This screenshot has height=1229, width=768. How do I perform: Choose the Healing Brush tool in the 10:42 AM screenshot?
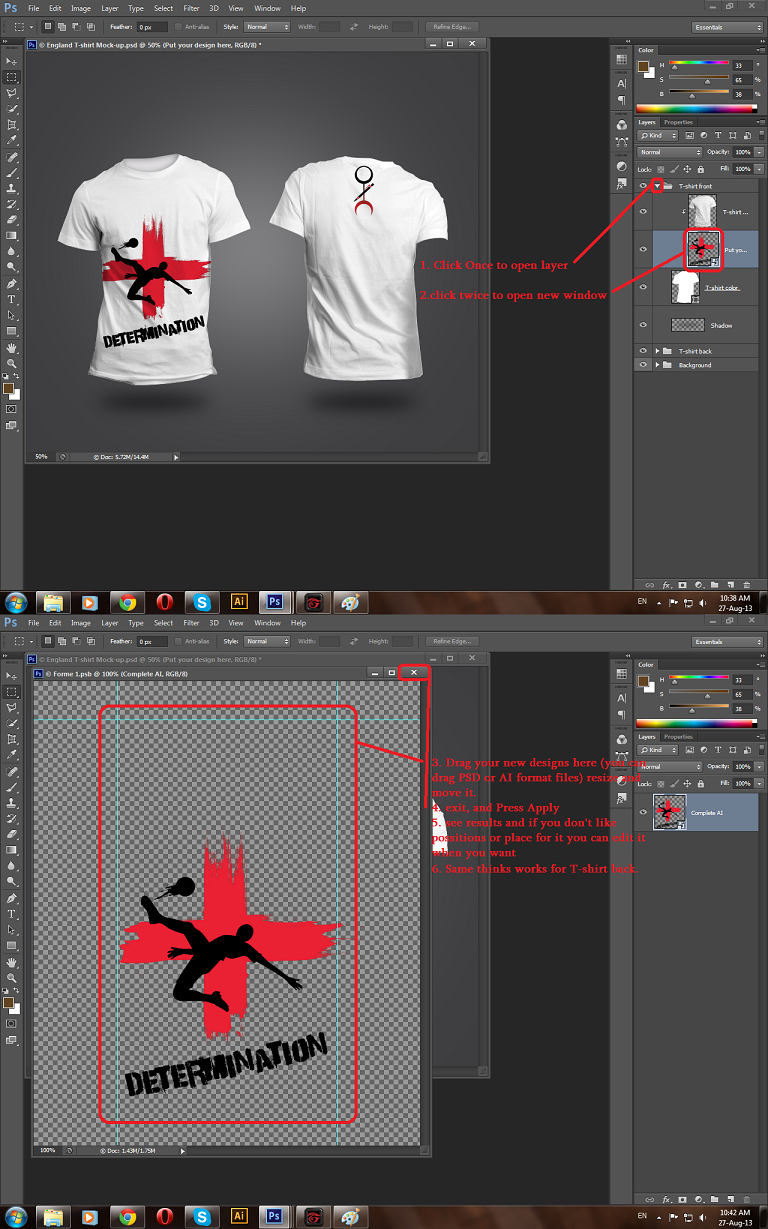(x=12, y=771)
